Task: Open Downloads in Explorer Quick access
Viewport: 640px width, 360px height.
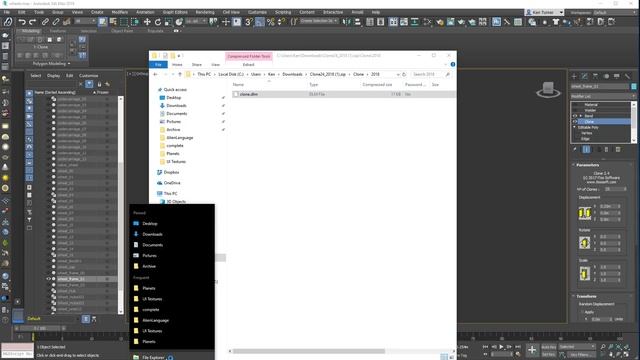Action: tap(176, 106)
